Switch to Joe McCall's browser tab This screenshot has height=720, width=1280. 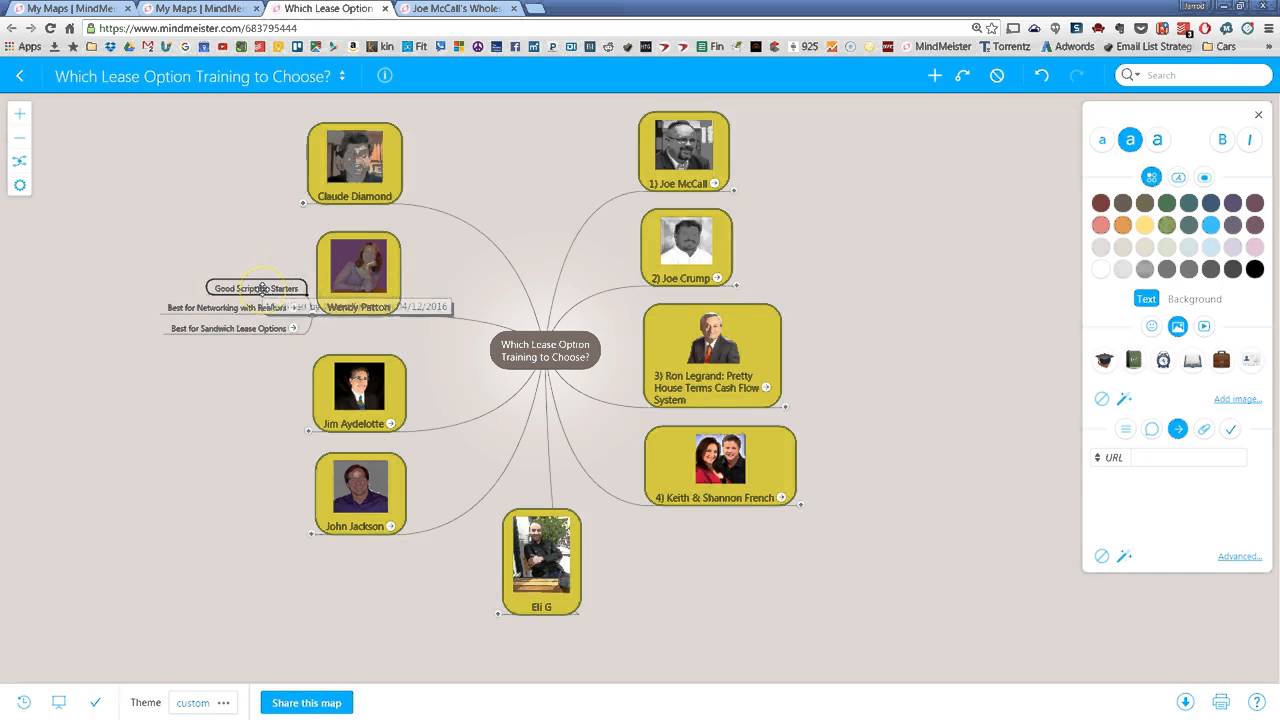pyautogui.click(x=457, y=8)
